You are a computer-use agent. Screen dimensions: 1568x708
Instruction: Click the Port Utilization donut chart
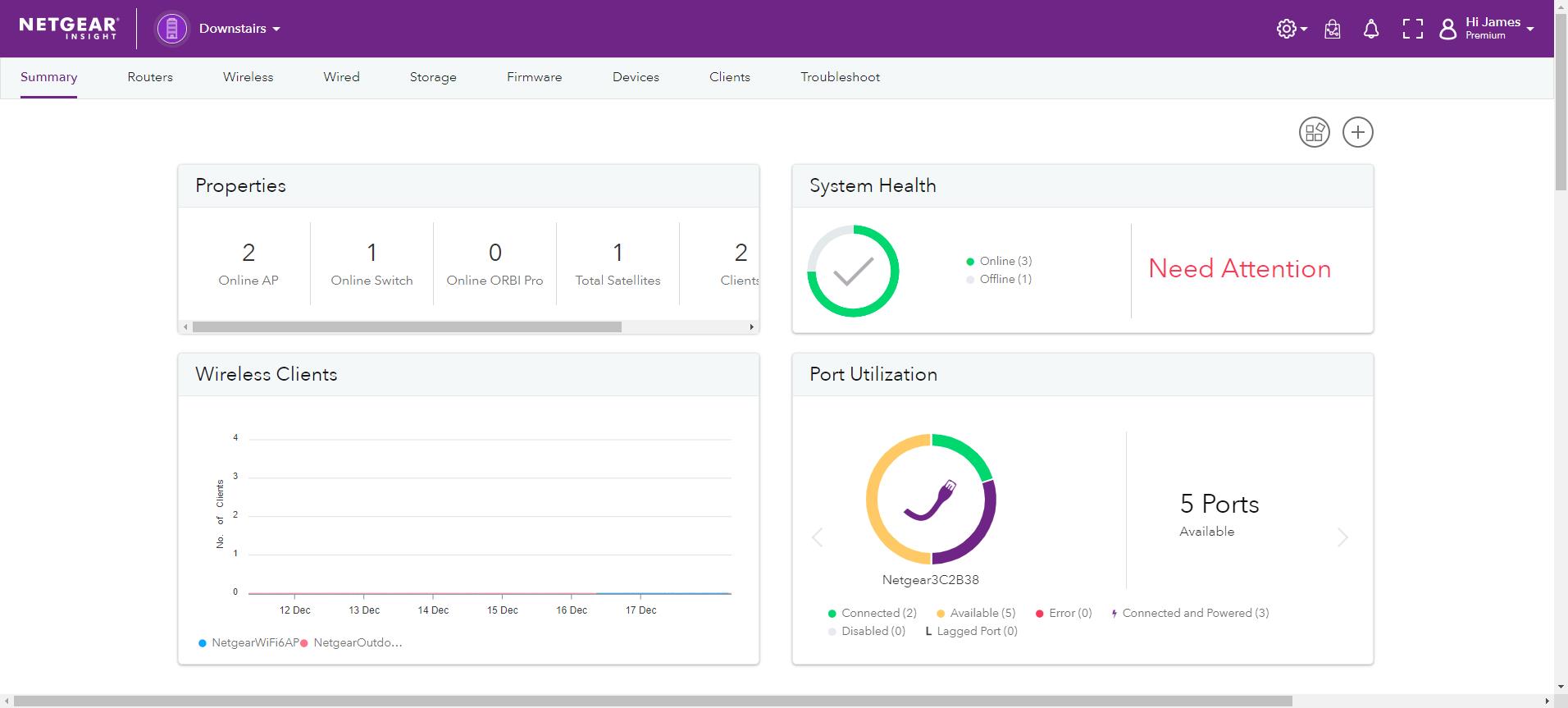click(931, 499)
